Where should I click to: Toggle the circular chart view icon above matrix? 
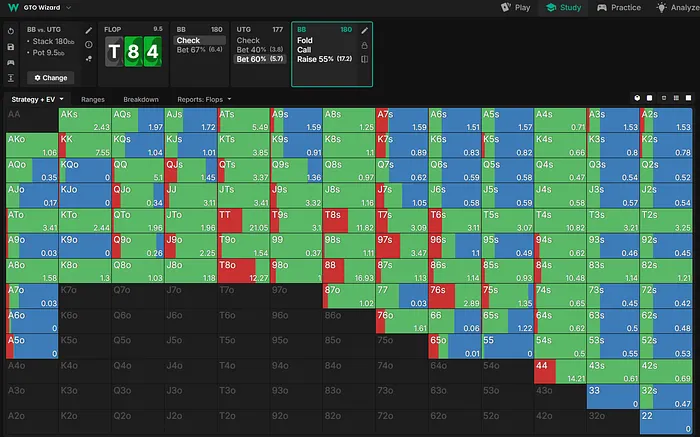[637, 98]
